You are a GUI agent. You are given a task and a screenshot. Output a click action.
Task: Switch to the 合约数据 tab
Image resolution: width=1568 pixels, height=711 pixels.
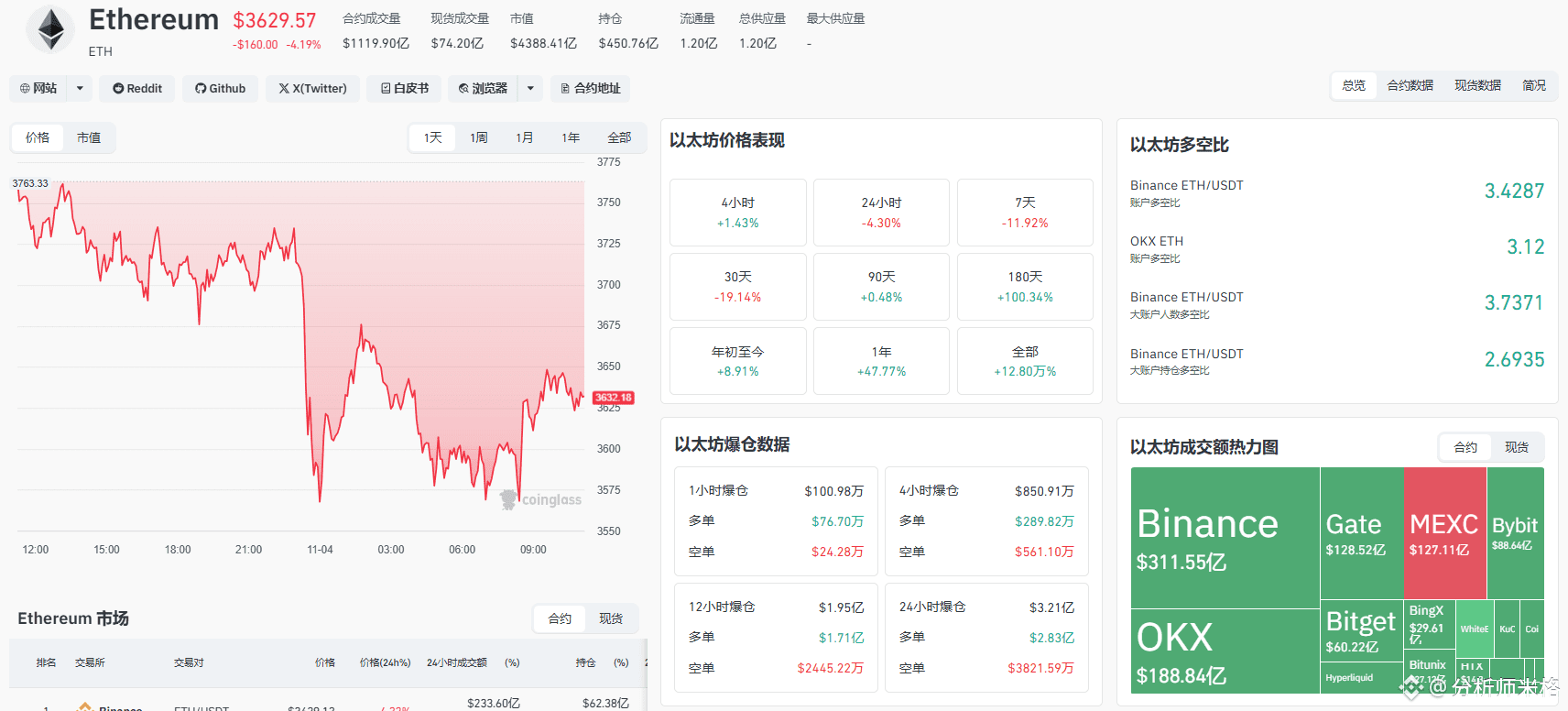coord(1410,85)
